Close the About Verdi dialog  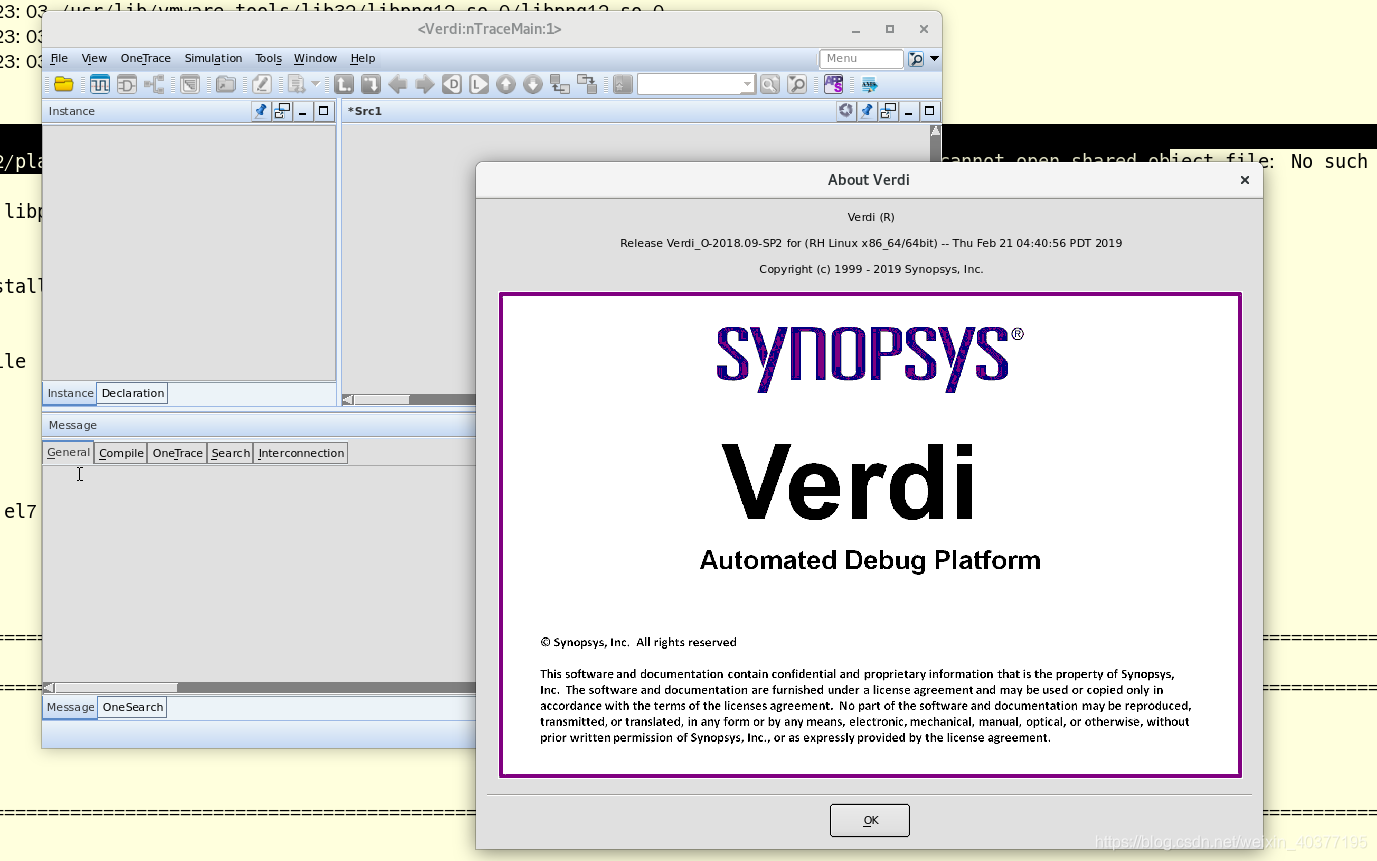pos(1245,180)
